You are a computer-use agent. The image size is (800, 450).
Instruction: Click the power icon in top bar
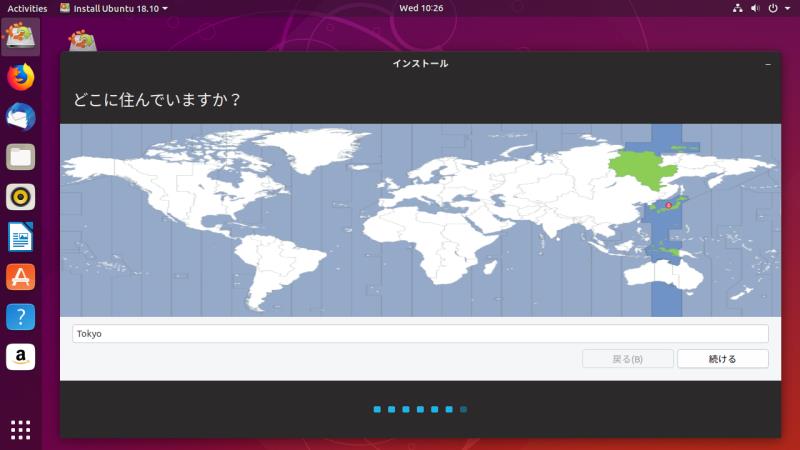pyautogui.click(x=773, y=8)
